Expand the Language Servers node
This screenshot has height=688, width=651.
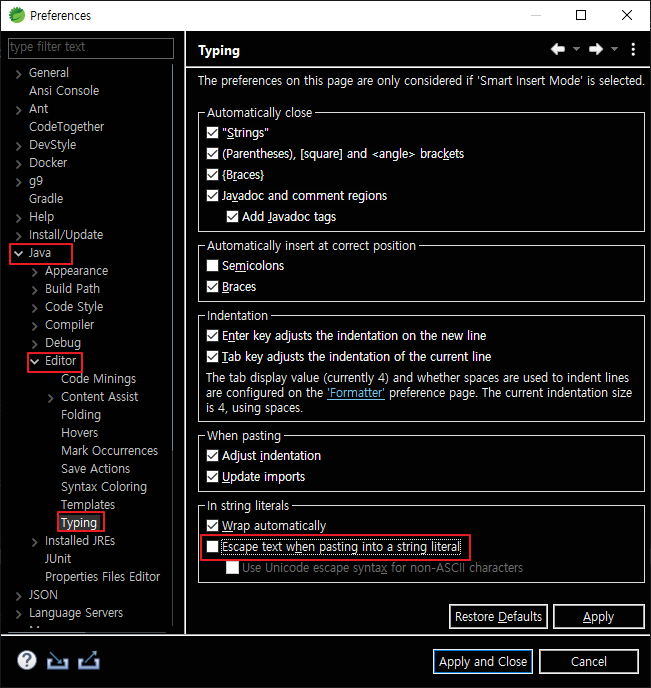click(18, 614)
